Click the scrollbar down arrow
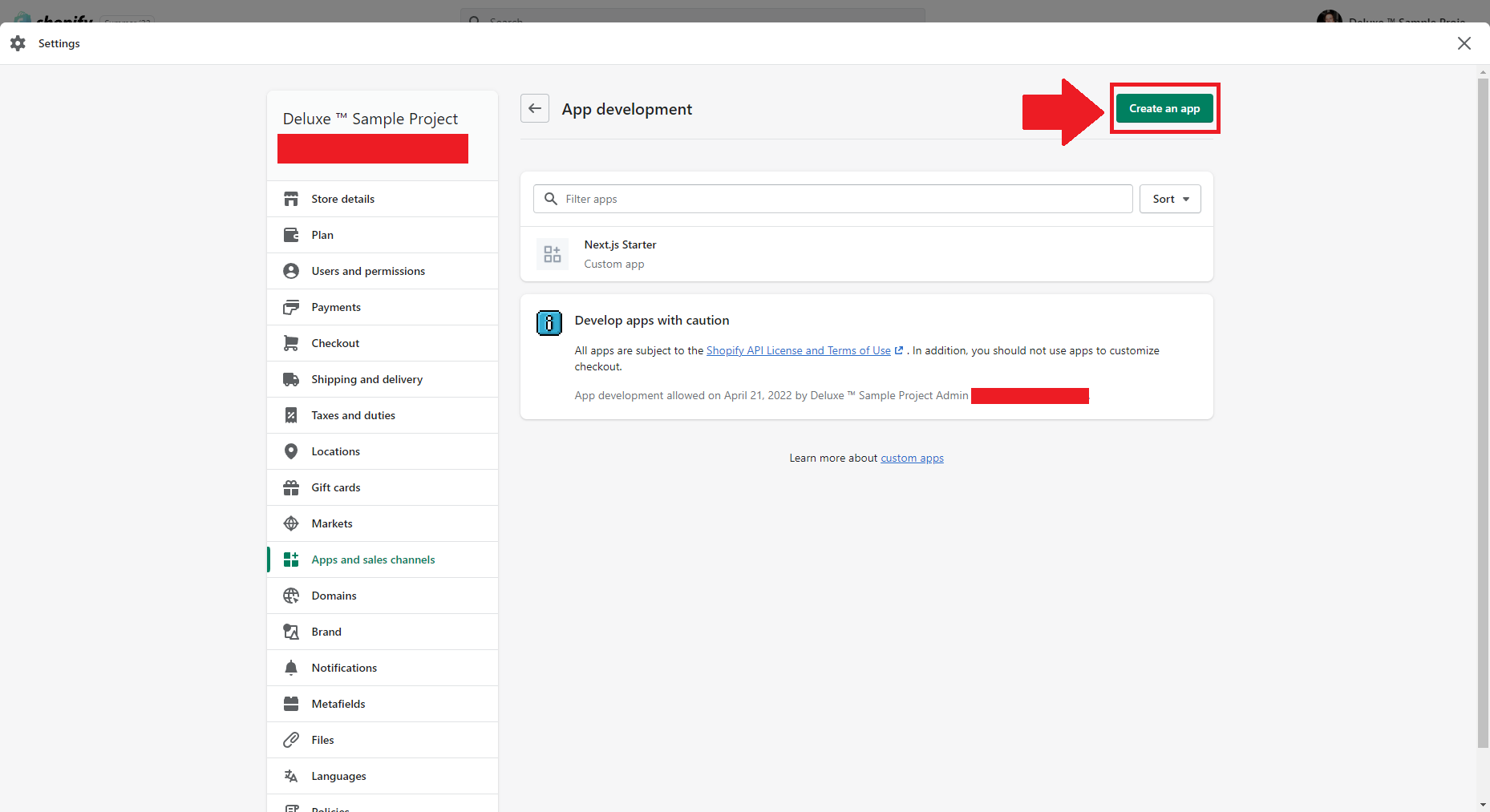Screen dimensions: 1490x812 coord(1483,805)
